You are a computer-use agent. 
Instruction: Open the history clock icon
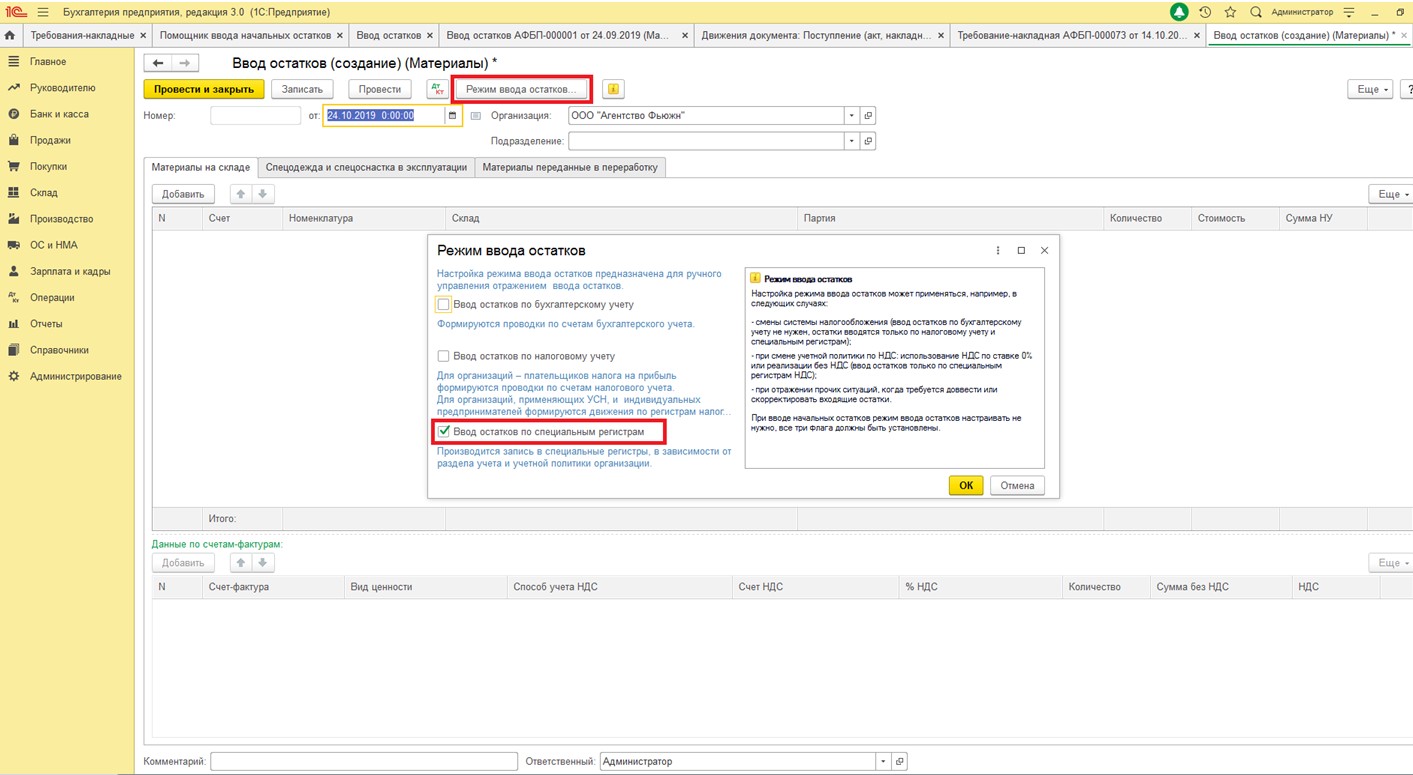coord(1205,12)
